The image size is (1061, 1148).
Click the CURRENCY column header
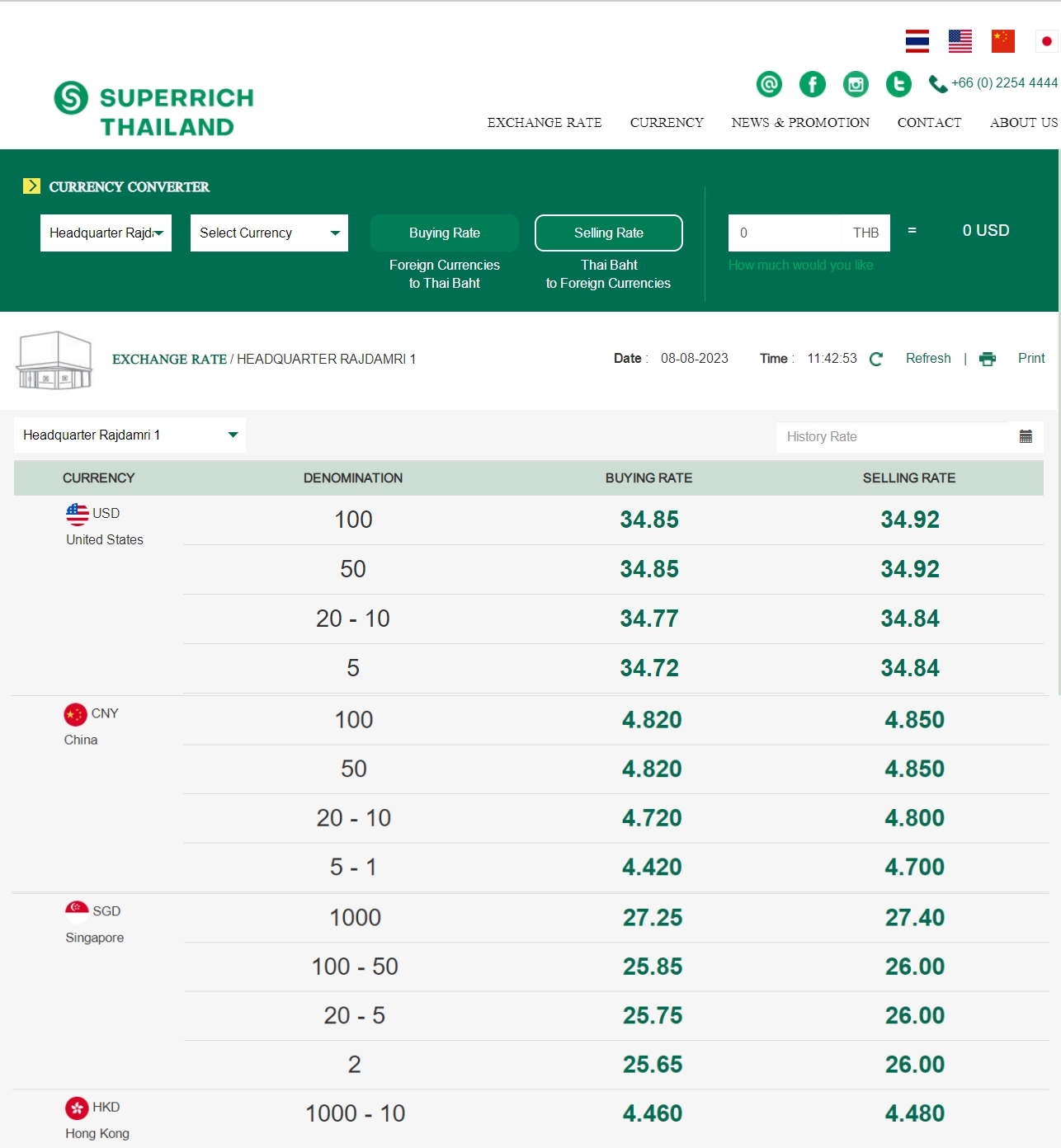click(98, 478)
